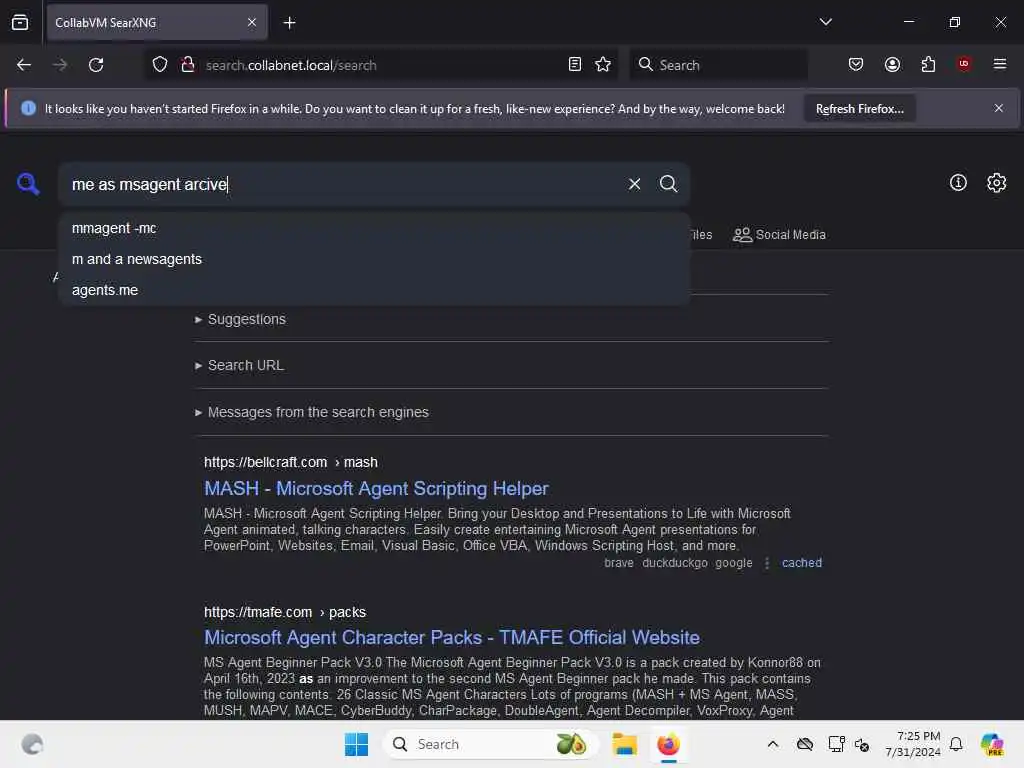Open uBlock Origin extension icon
Screen dimensions: 1024x768
pyautogui.click(x=964, y=64)
